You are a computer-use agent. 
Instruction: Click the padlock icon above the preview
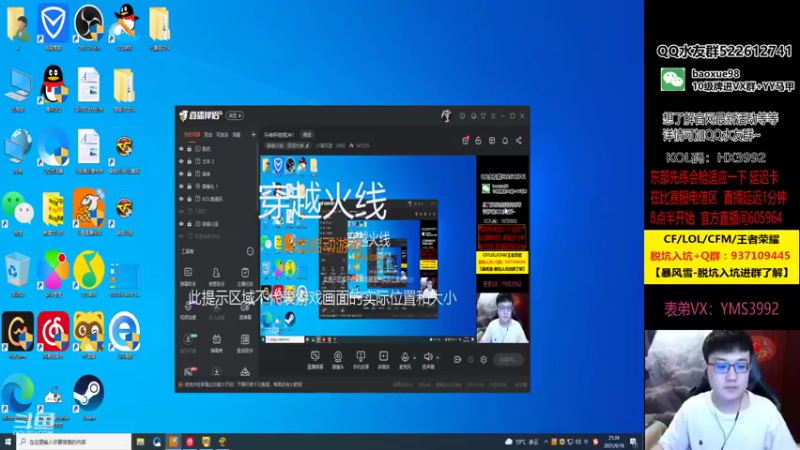[478, 140]
